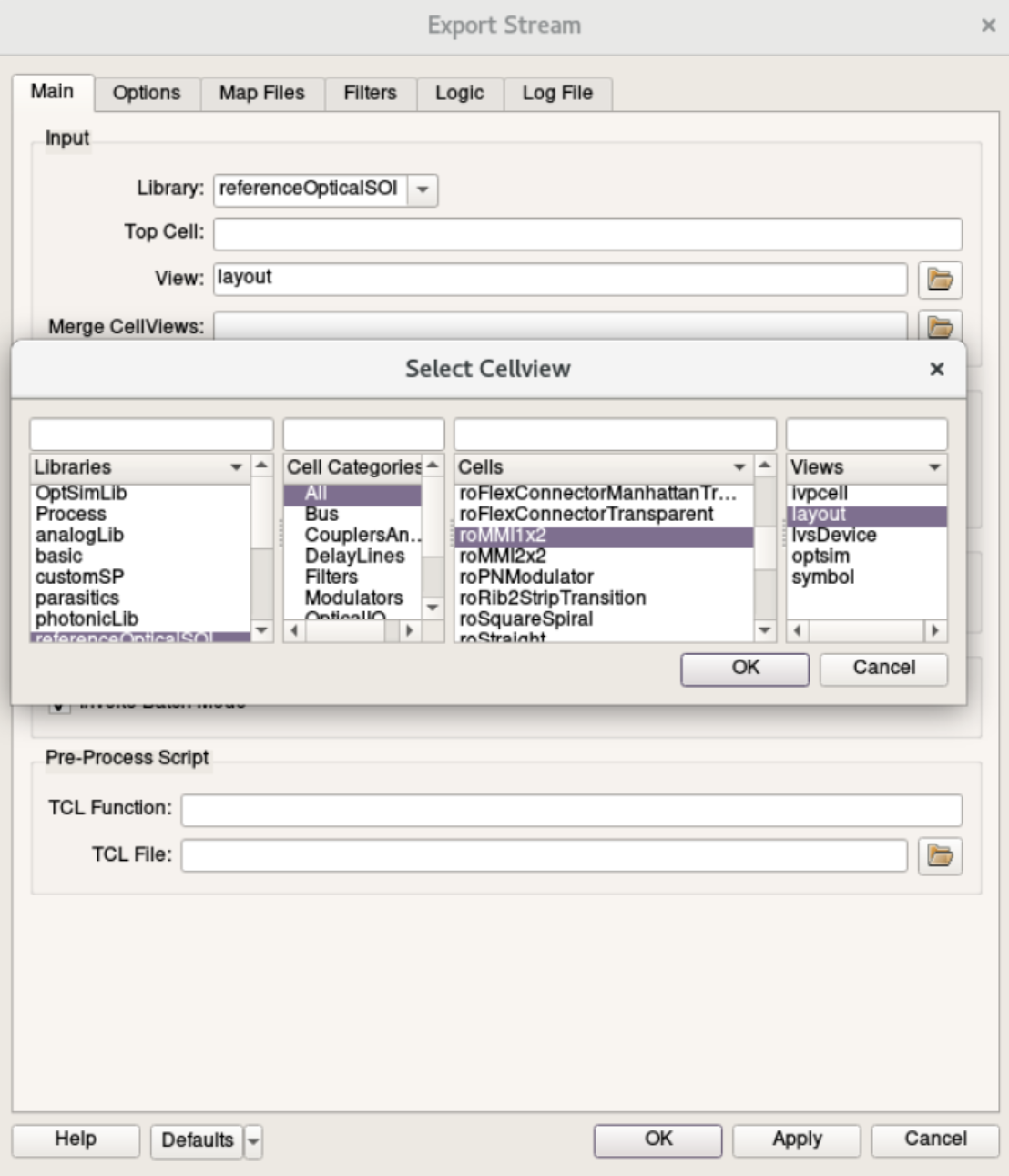Click the filter box above Libraries list
The width and height of the screenshot is (1009, 1176).
151,434
